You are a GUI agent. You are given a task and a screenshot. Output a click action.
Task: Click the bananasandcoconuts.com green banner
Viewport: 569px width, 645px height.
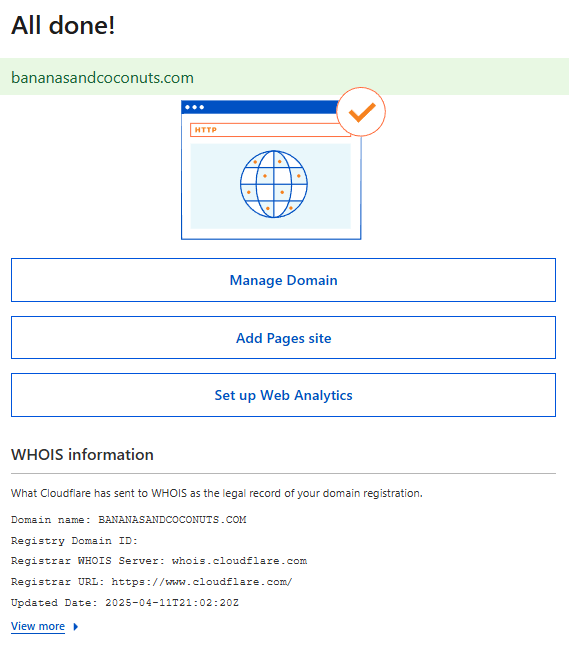coord(284,77)
